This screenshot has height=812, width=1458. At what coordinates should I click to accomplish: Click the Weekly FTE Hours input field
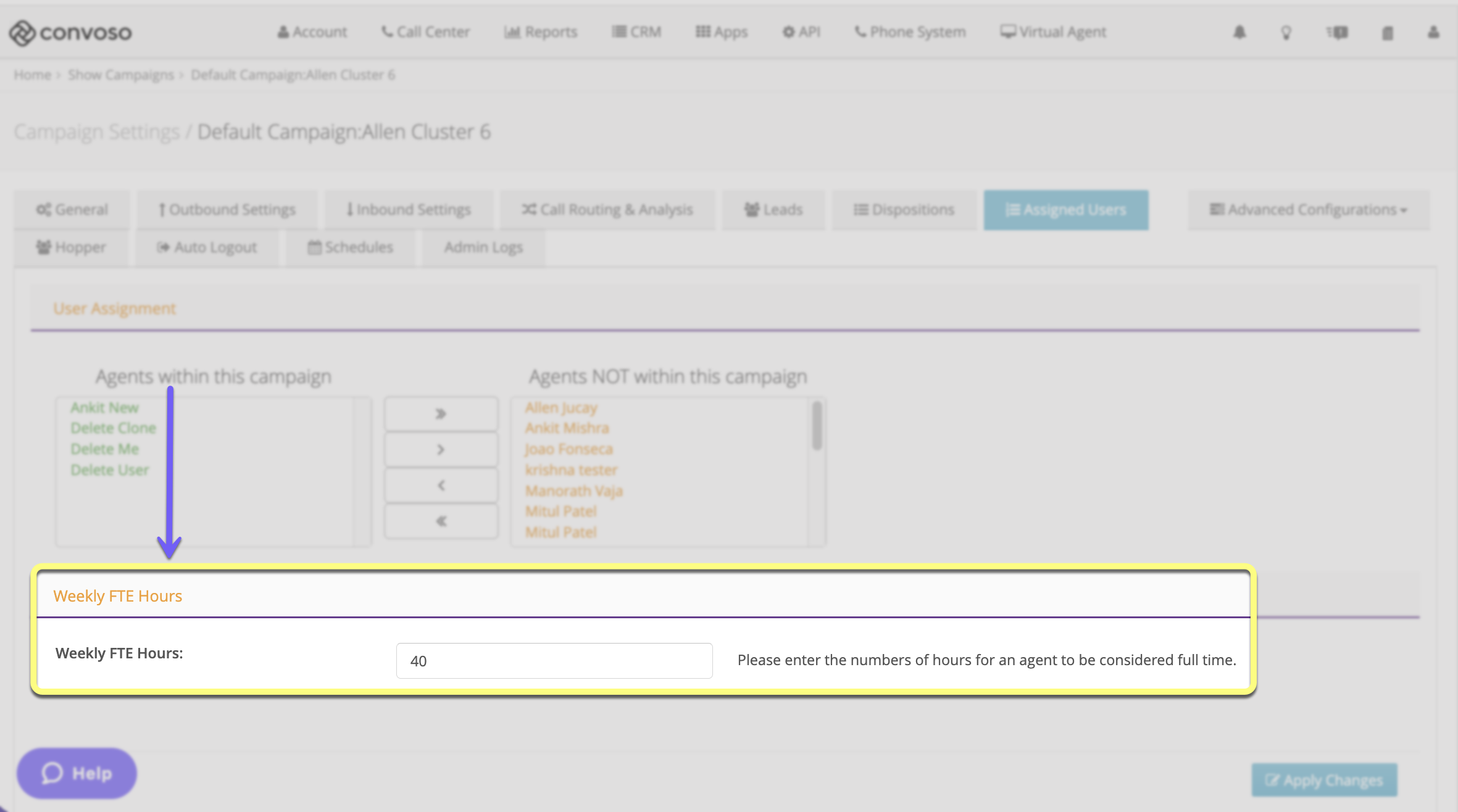(x=554, y=661)
